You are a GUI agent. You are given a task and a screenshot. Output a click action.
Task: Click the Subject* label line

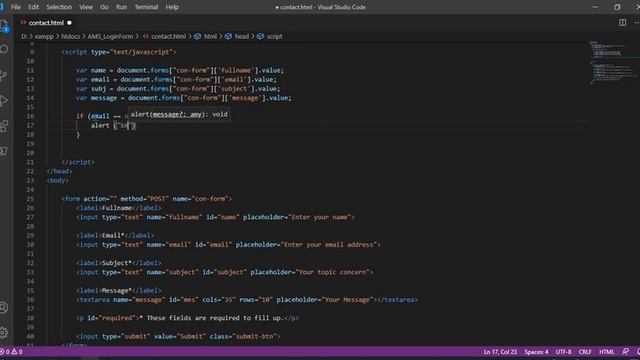(119, 263)
